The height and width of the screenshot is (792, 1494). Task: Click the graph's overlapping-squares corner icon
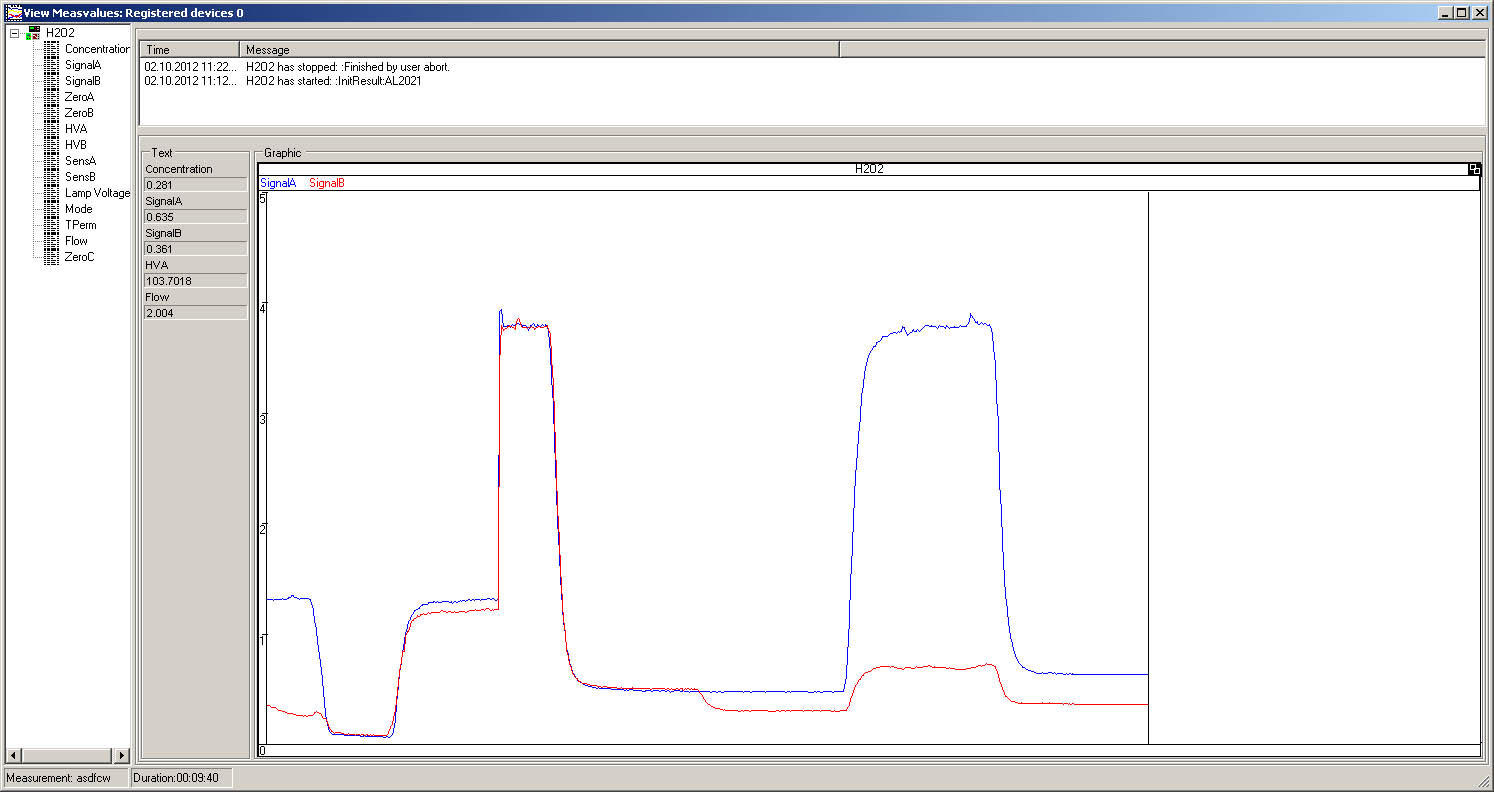click(x=1473, y=169)
